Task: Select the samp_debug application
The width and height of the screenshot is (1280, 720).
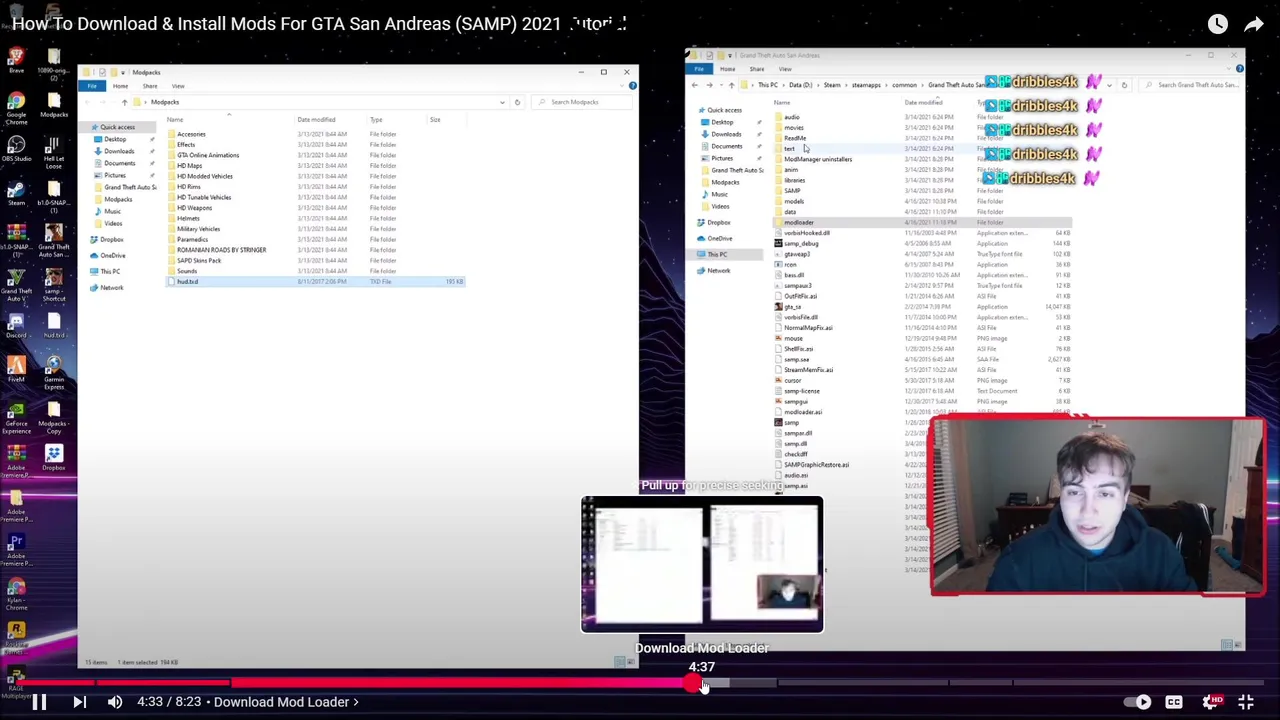Action: 801,244
